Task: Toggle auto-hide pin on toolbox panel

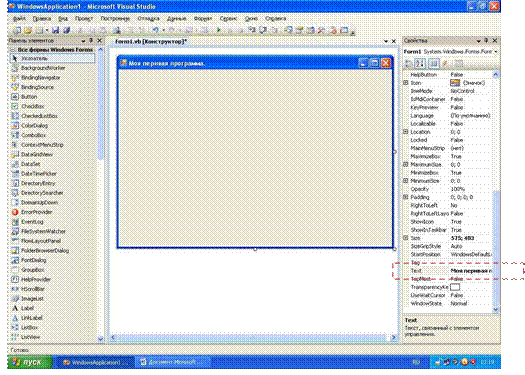Action: (91, 41)
